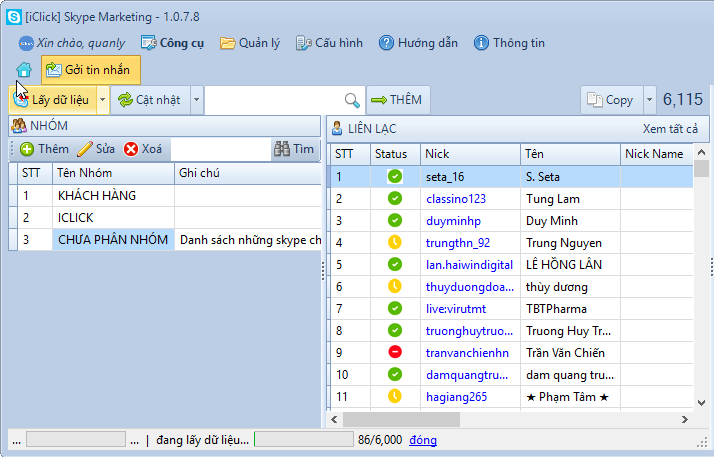Image resolution: width=714 pixels, height=457 pixels.
Task: Click the green status icon for seta_16
Action: (395, 176)
